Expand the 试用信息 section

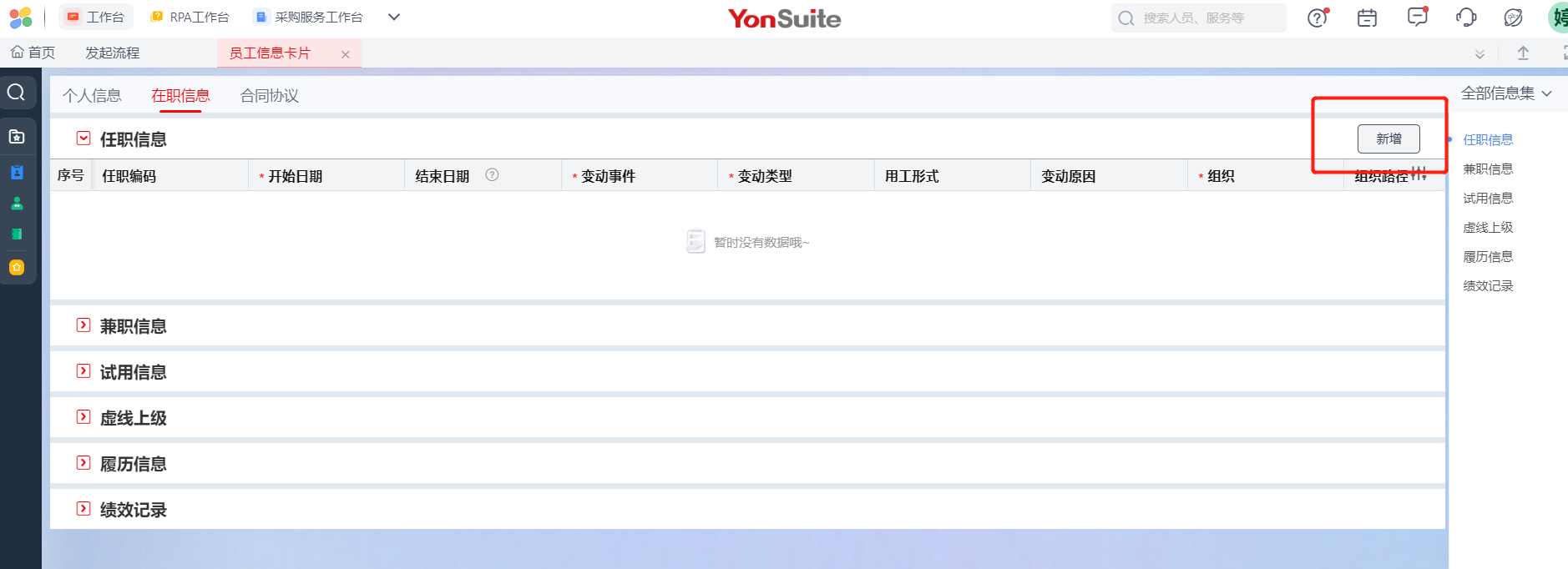83,371
